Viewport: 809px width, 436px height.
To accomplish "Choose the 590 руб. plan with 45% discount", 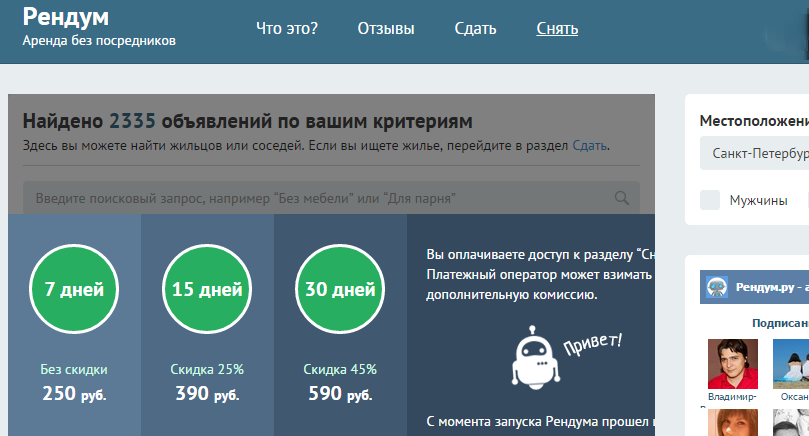I will 340,393.
